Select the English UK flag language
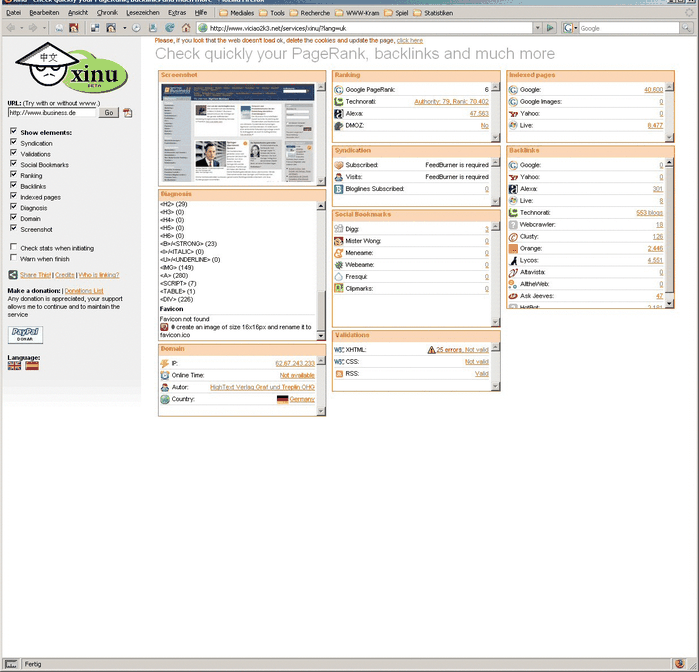 [x=14, y=366]
